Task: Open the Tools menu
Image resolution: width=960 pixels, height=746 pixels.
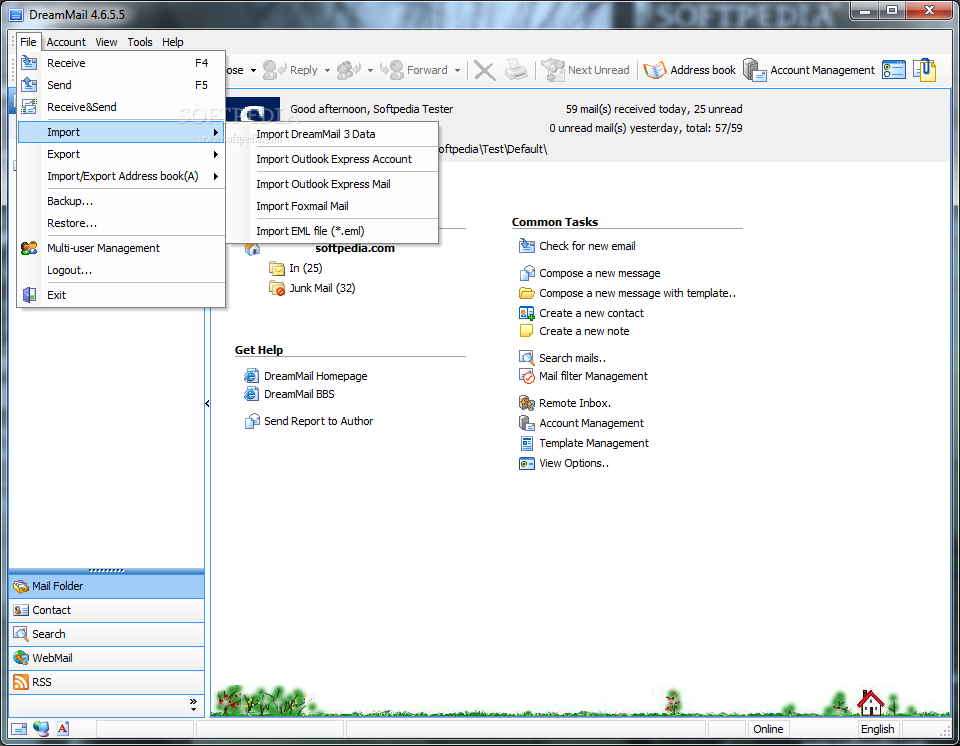Action: point(140,42)
